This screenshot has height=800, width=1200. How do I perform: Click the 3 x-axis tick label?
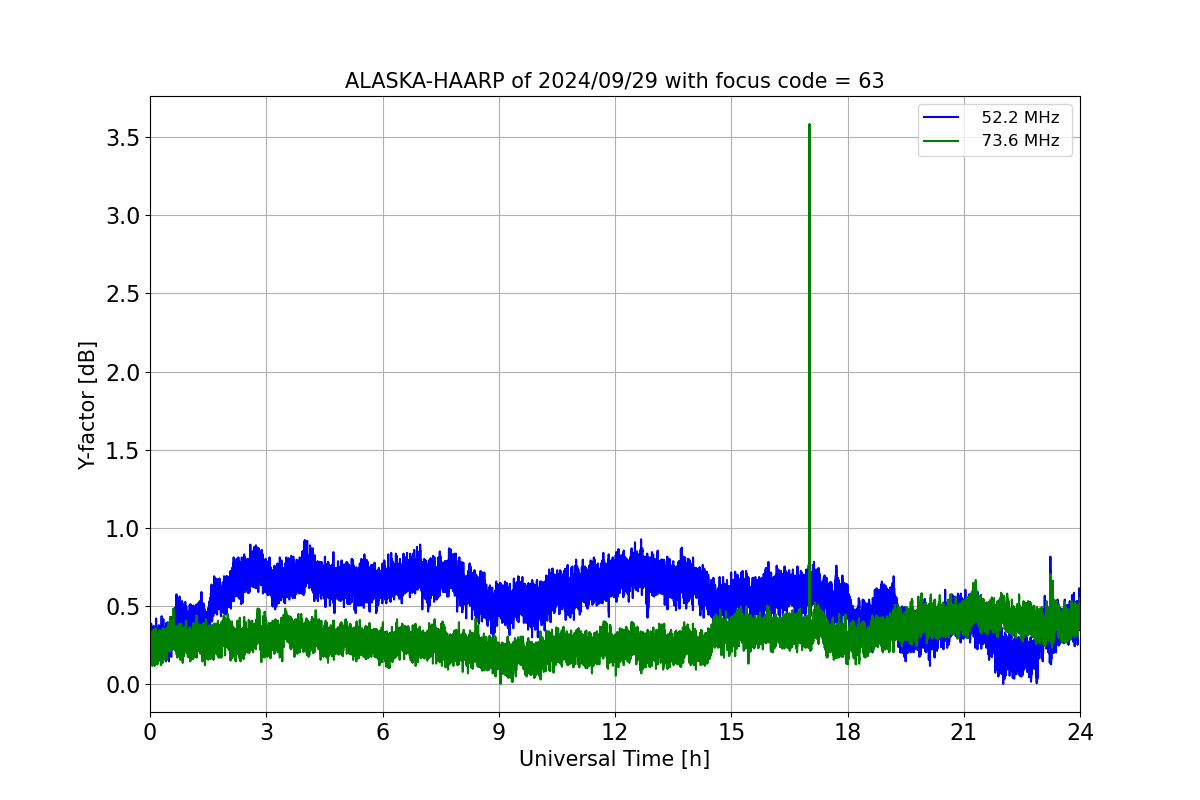click(266, 732)
